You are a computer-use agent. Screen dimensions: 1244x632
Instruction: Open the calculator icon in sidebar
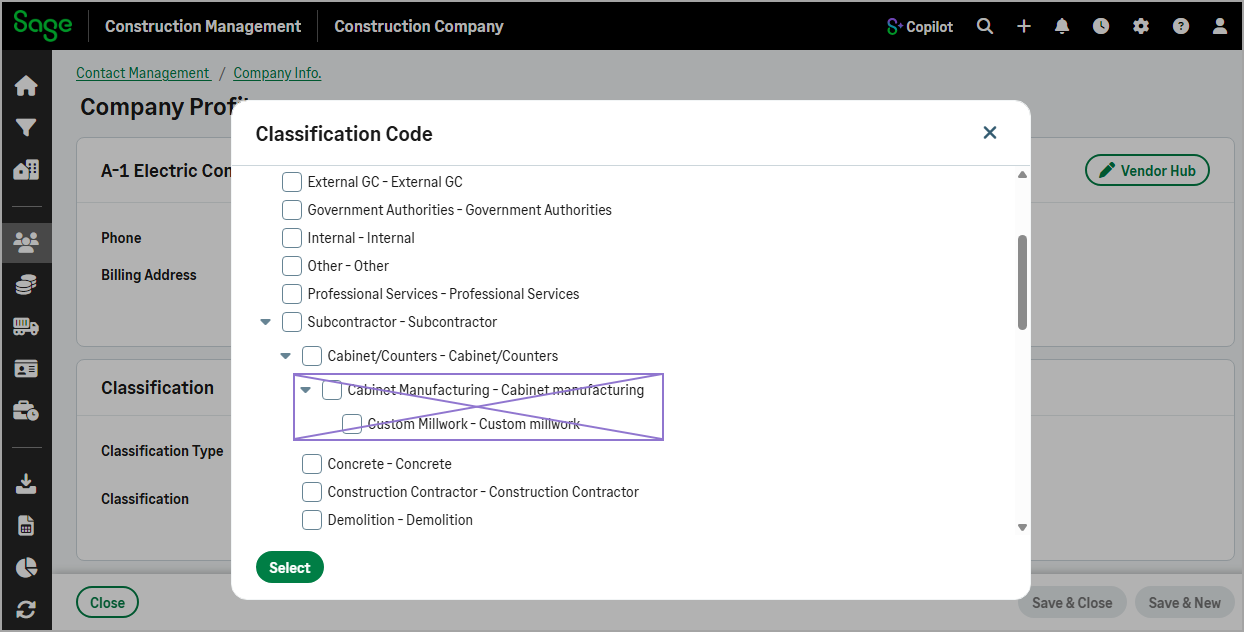tap(26, 526)
